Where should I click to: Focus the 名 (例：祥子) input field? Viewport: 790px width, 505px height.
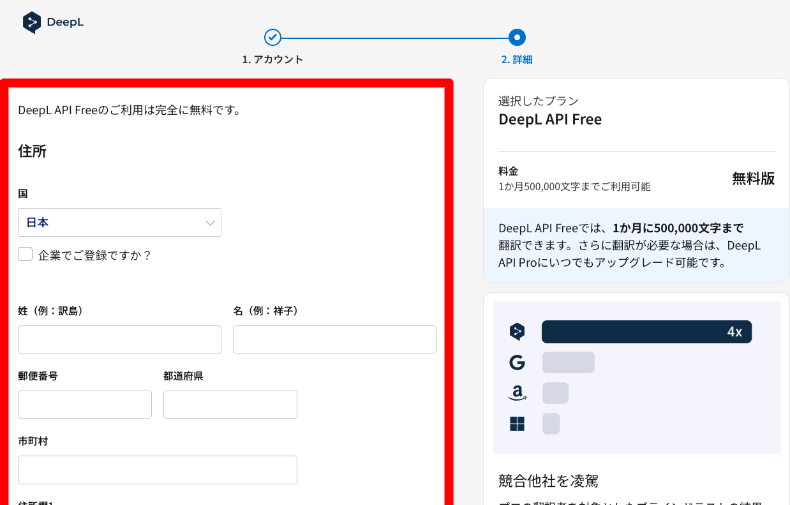(x=335, y=339)
